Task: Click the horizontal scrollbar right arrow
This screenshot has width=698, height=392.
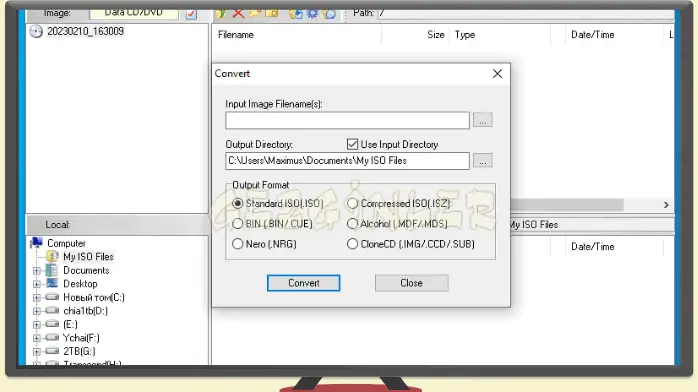Action: click(x=666, y=205)
